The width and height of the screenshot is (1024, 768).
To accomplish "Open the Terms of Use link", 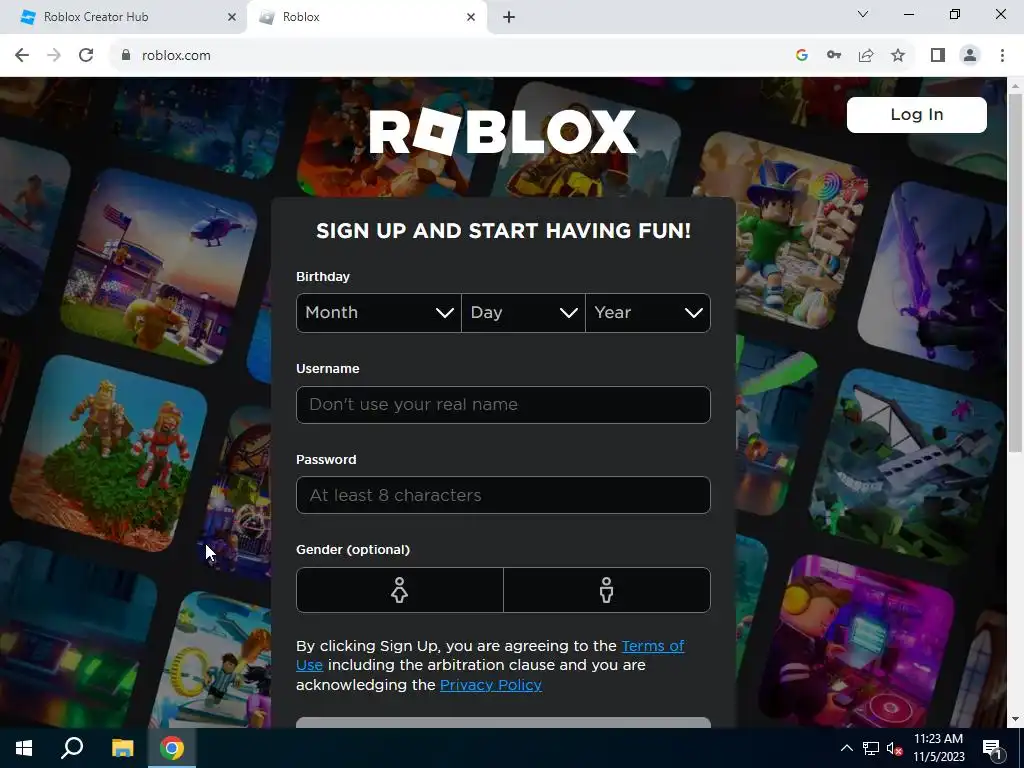I will point(652,646).
